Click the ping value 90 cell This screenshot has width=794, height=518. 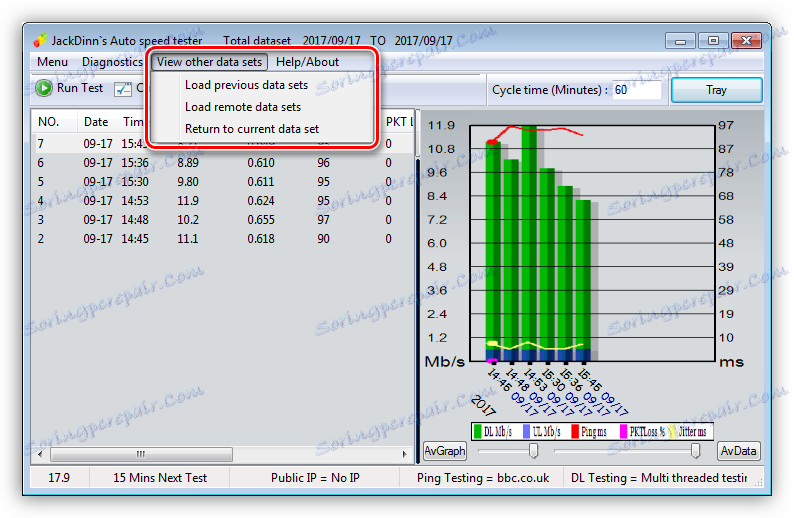click(324, 239)
